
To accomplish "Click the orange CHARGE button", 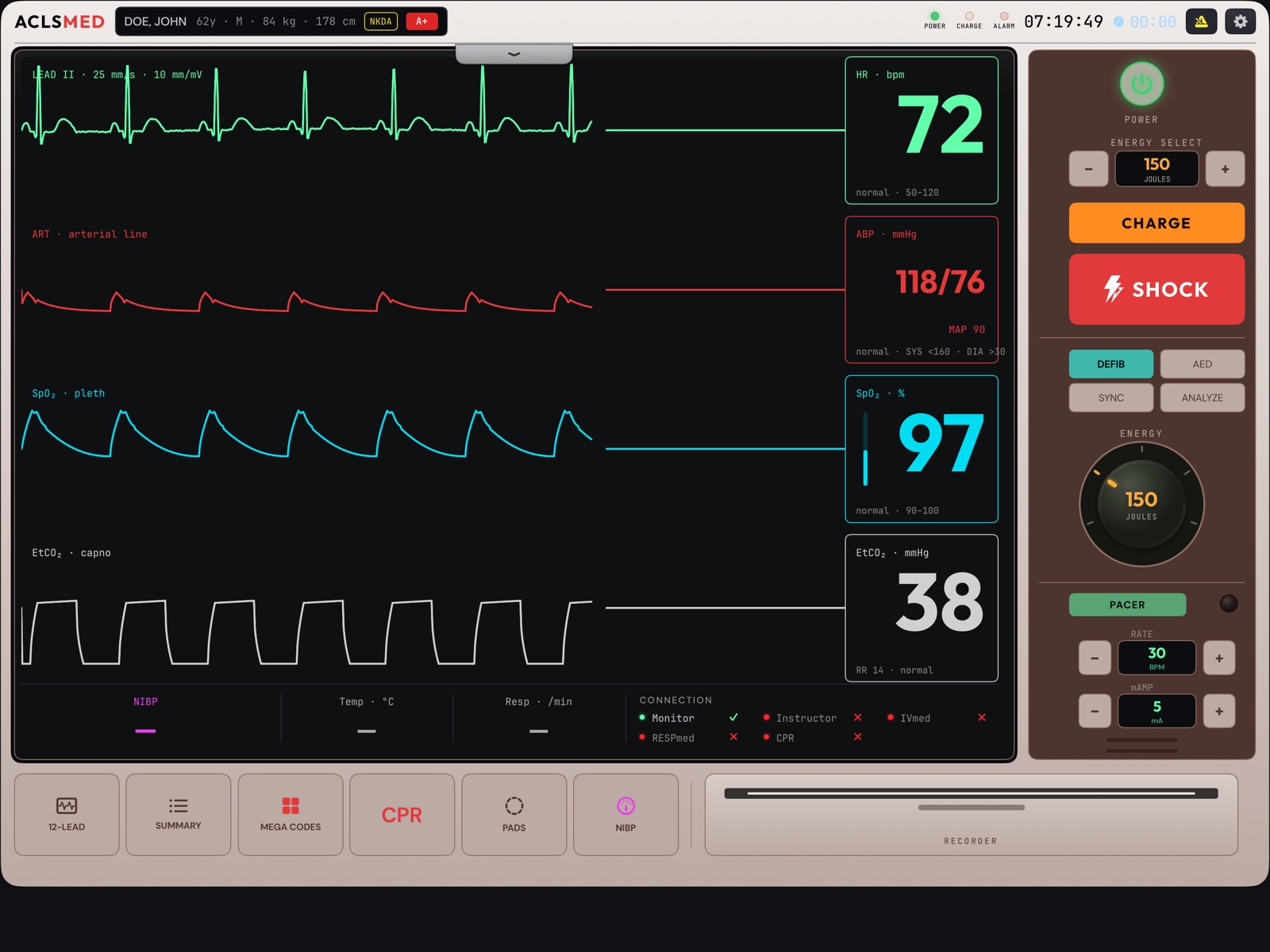I will coord(1156,223).
